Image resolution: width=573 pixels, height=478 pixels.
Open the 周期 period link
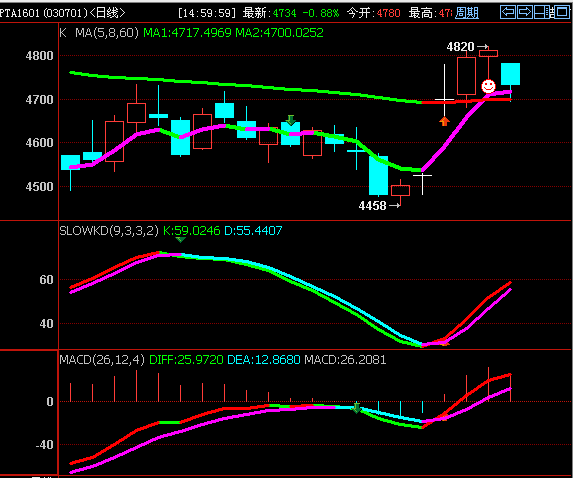click(x=467, y=13)
